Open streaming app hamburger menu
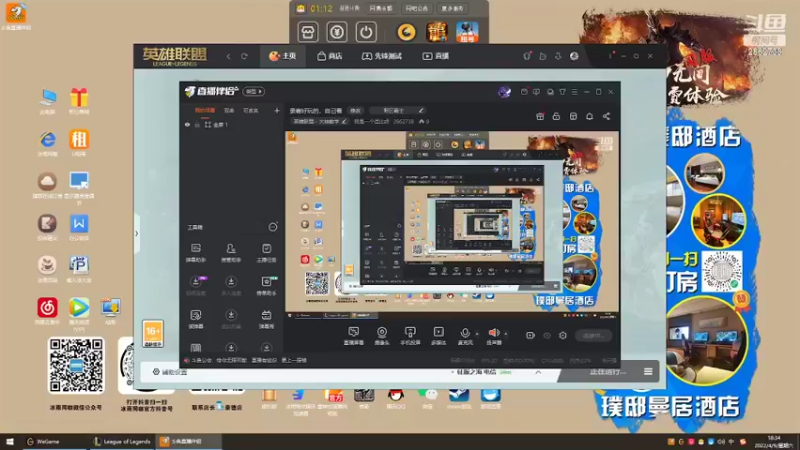800x450 pixels. [574, 92]
